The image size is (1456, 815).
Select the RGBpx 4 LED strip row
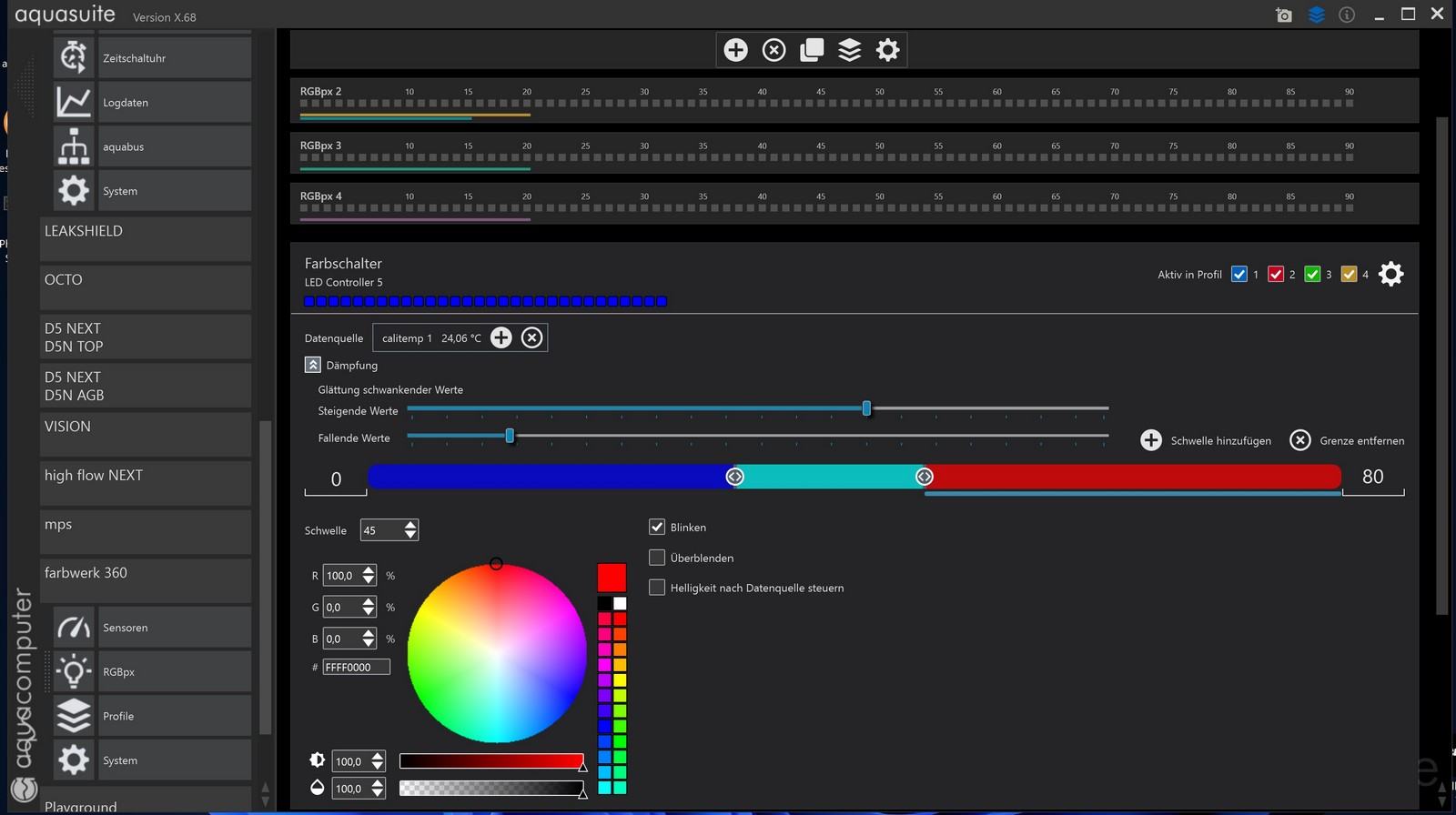pyautogui.click(x=854, y=204)
